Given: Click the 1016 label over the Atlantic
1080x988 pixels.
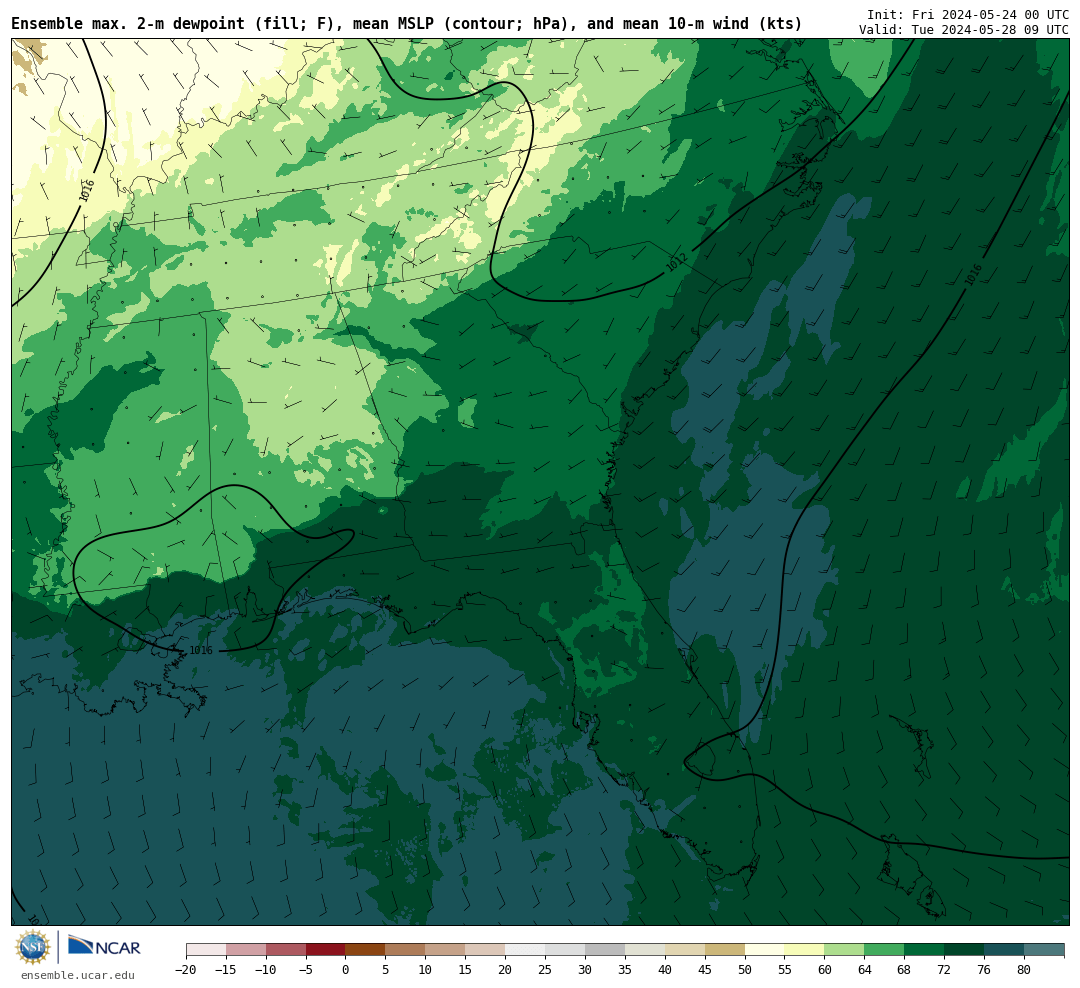Looking at the screenshot, I should click(973, 276).
